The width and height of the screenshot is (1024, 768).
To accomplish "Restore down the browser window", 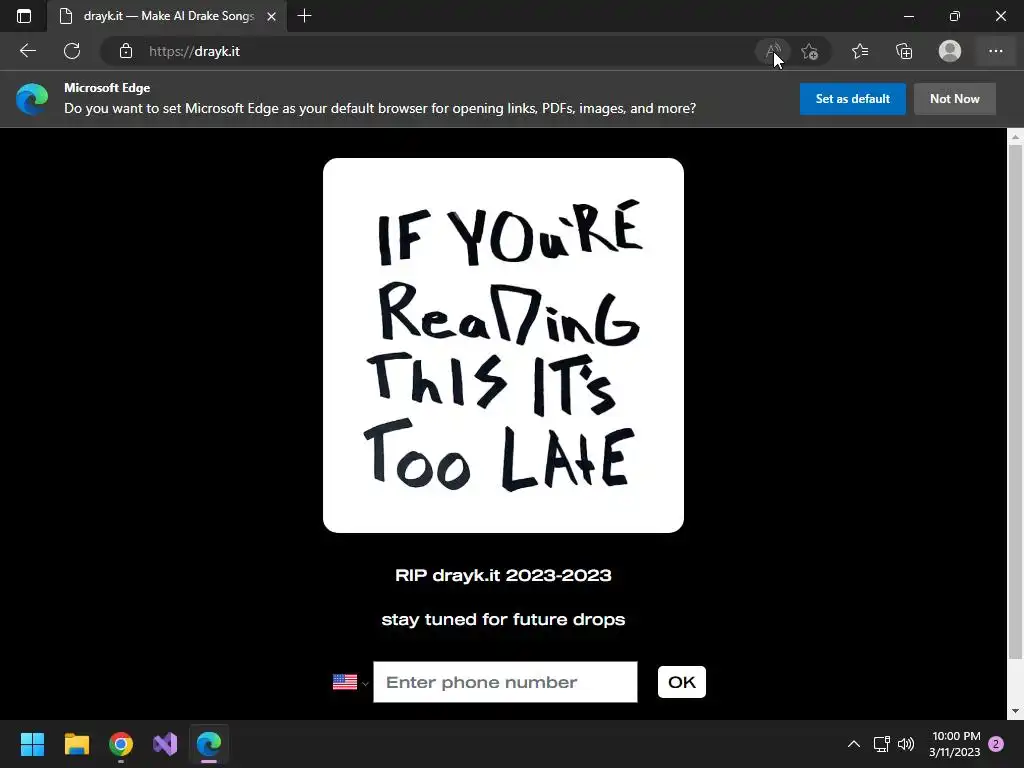I will click(955, 16).
